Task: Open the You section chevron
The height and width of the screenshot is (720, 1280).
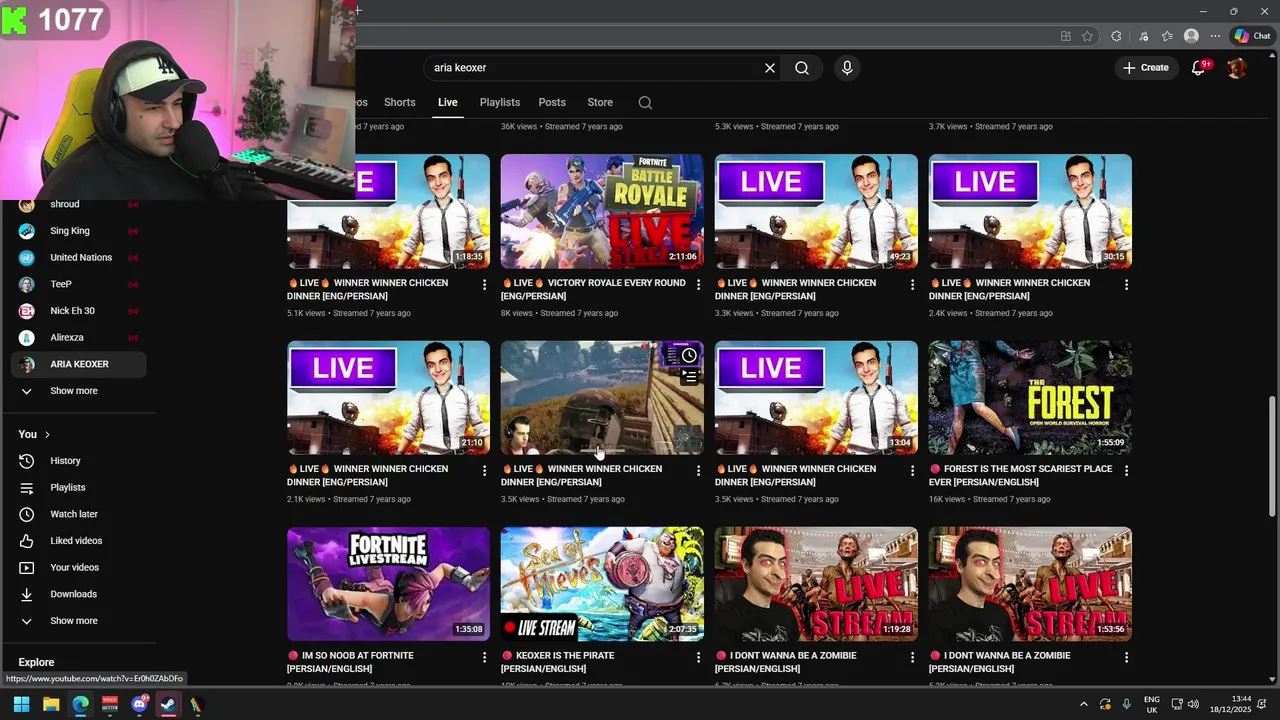Action: (x=47, y=435)
